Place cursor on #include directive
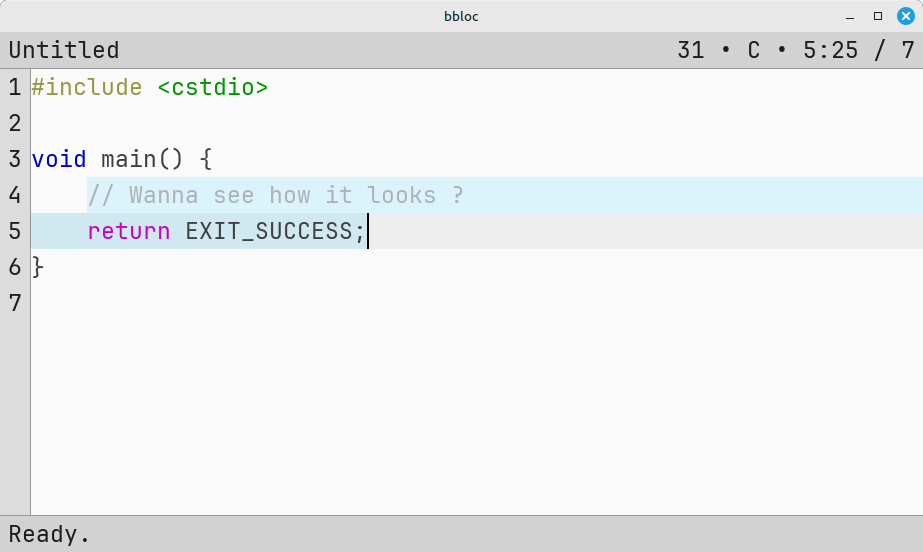 87,87
